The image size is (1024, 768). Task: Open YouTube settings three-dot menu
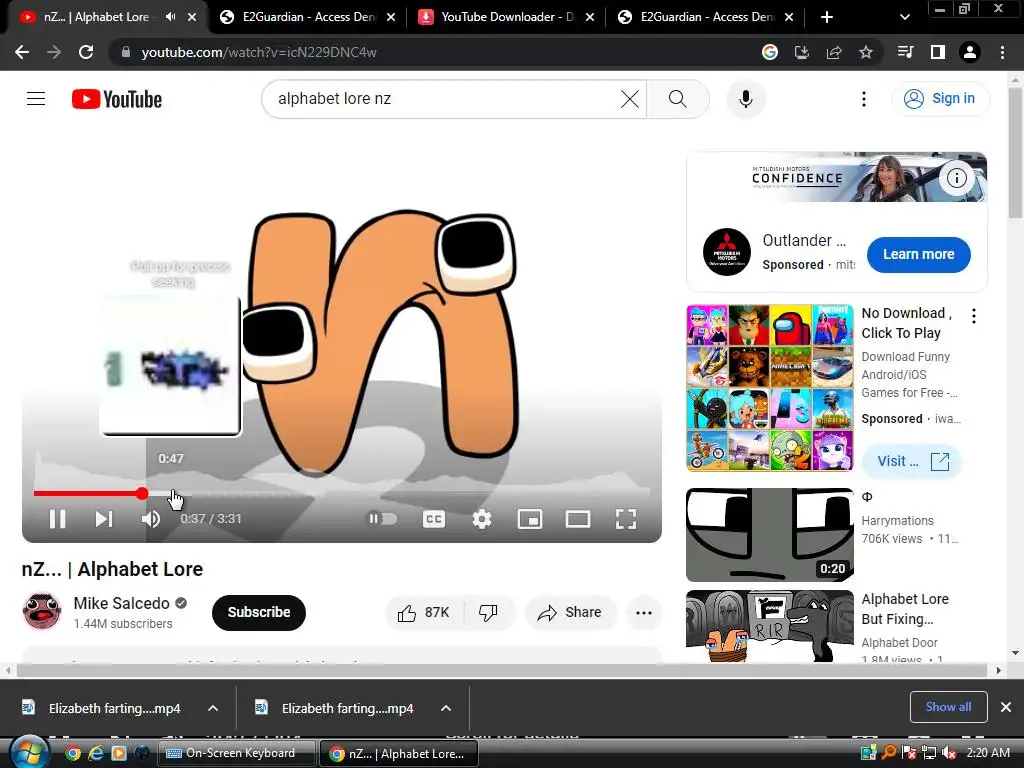[x=864, y=99]
